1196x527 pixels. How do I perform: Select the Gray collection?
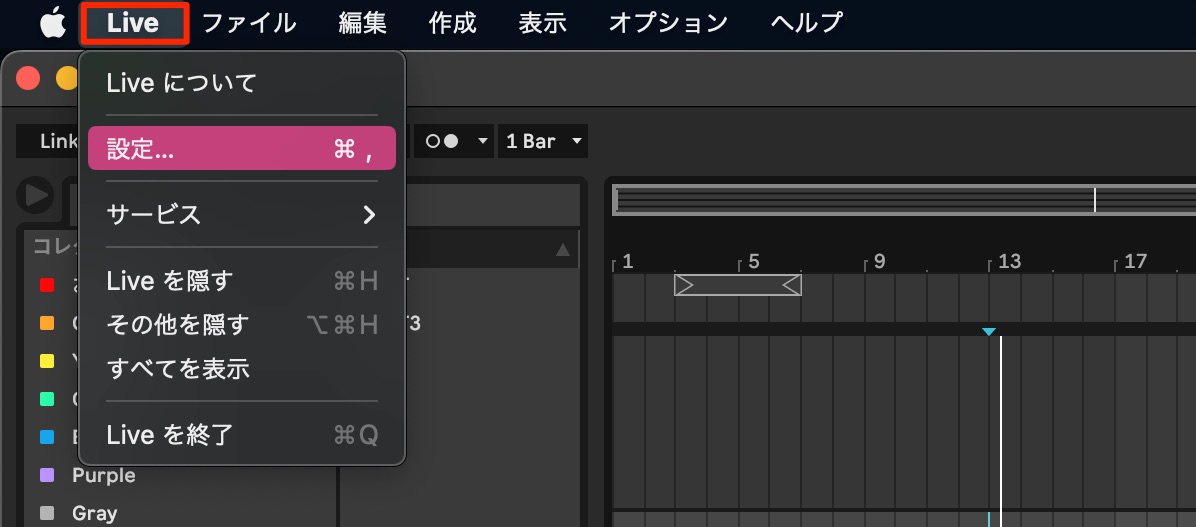[95, 513]
